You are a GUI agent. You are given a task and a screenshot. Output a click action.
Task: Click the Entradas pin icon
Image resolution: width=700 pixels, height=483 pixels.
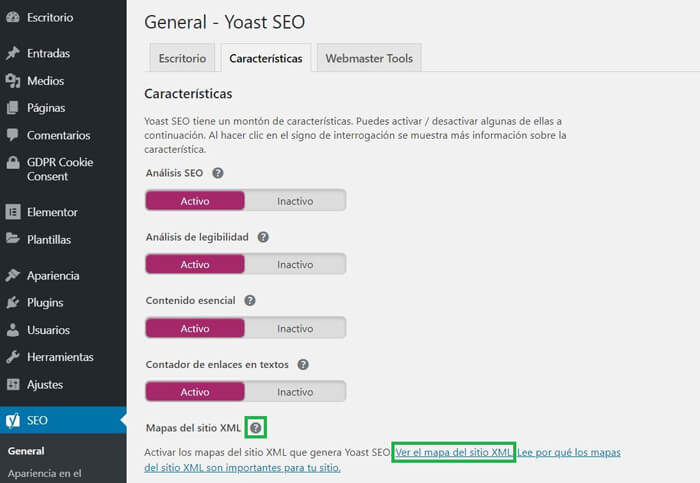[13, 53]
